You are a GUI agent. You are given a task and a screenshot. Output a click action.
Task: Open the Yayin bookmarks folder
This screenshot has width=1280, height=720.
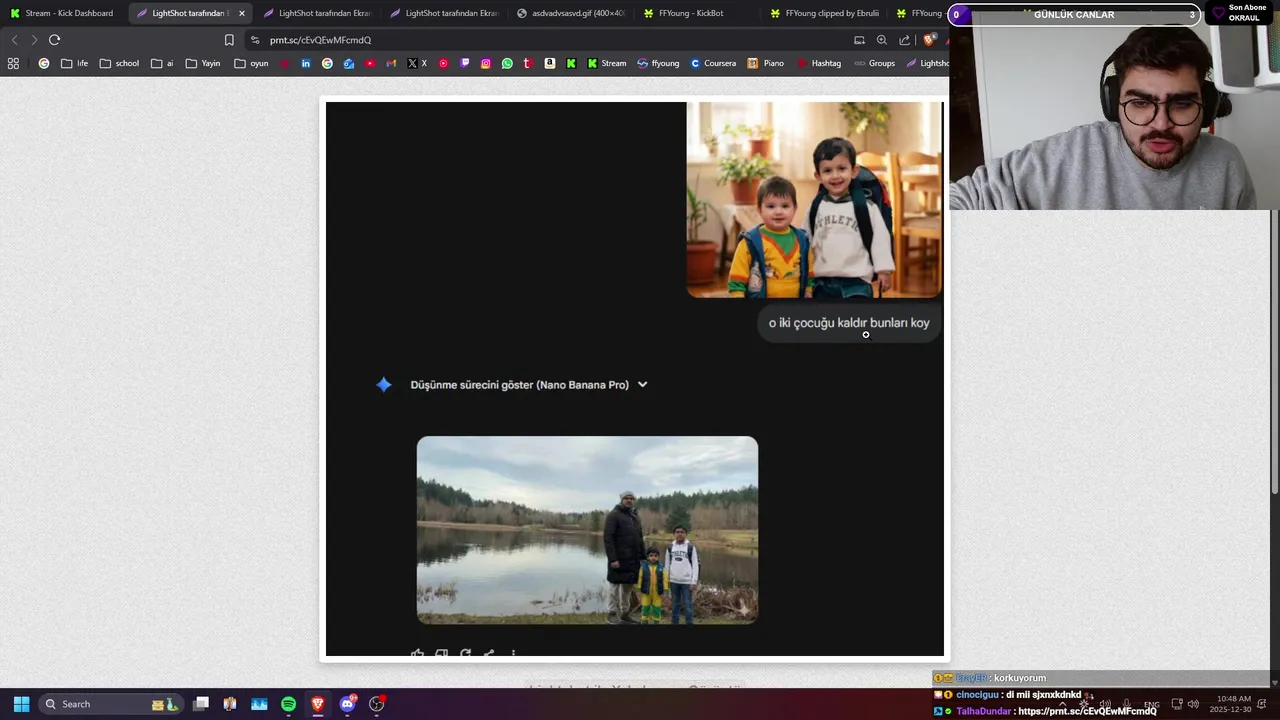(203, 63)
